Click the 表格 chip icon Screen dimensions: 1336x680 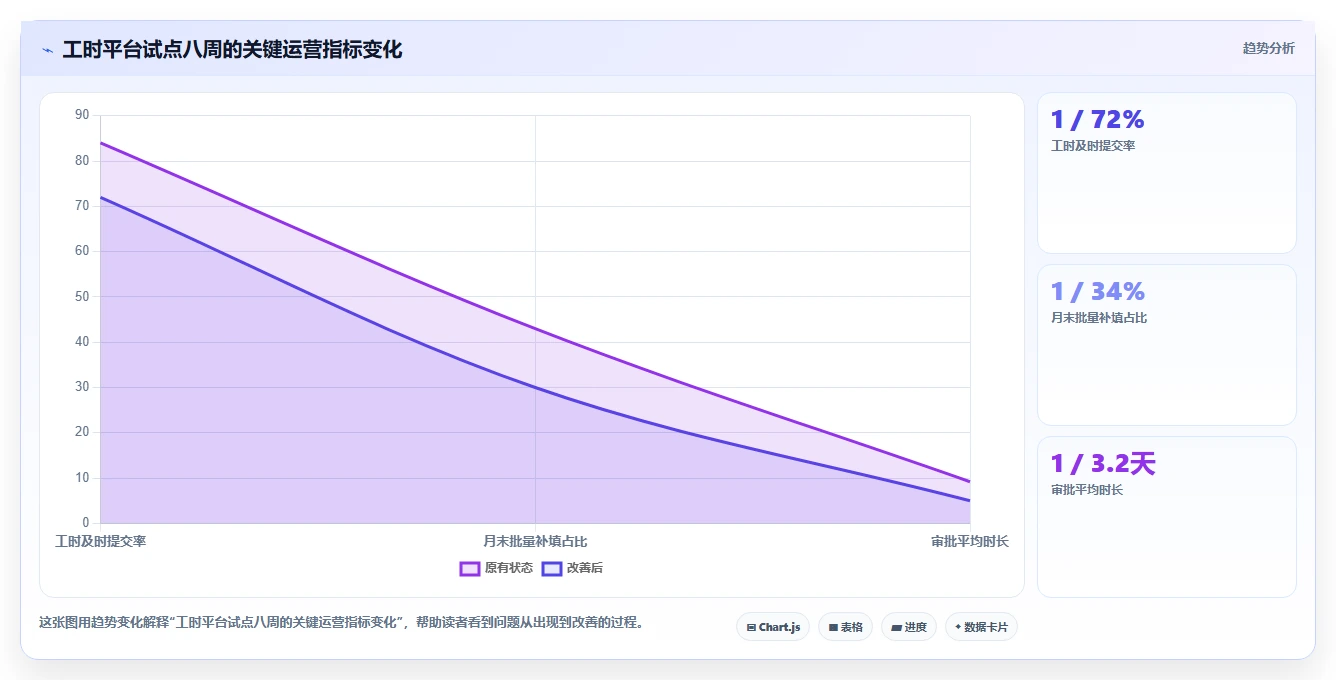[x=833, y=628]
